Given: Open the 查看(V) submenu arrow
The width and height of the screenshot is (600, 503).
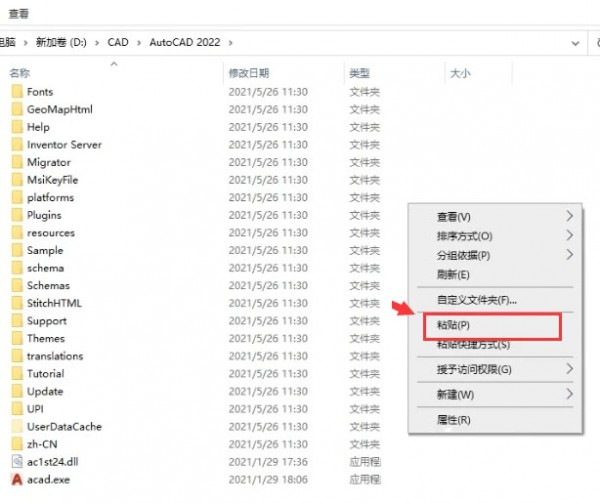Looking at the screenshot, I should [569, 216].
